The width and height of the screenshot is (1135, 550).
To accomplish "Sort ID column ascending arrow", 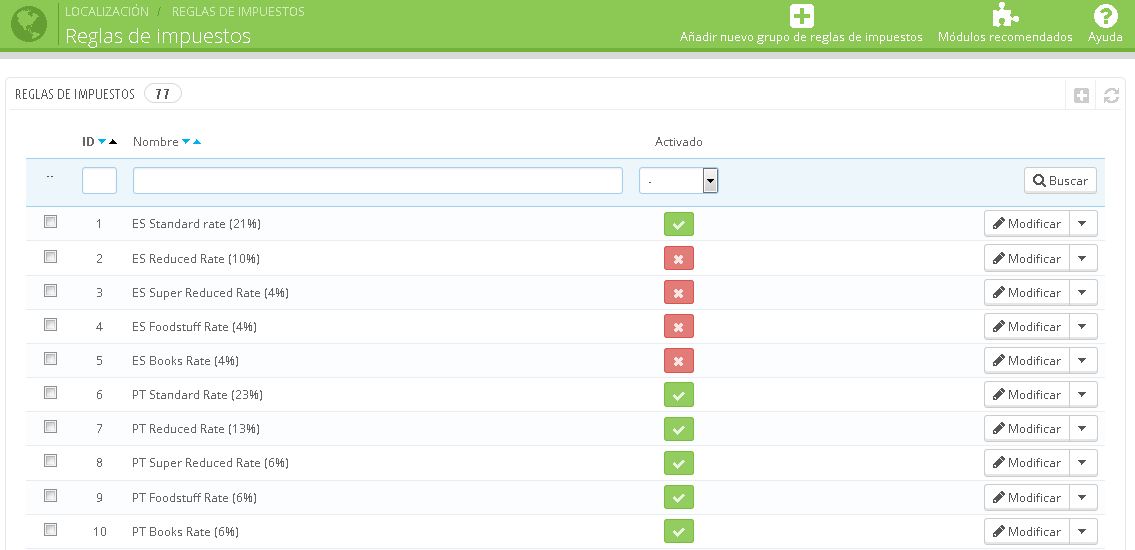I will [x=113, y=142].
